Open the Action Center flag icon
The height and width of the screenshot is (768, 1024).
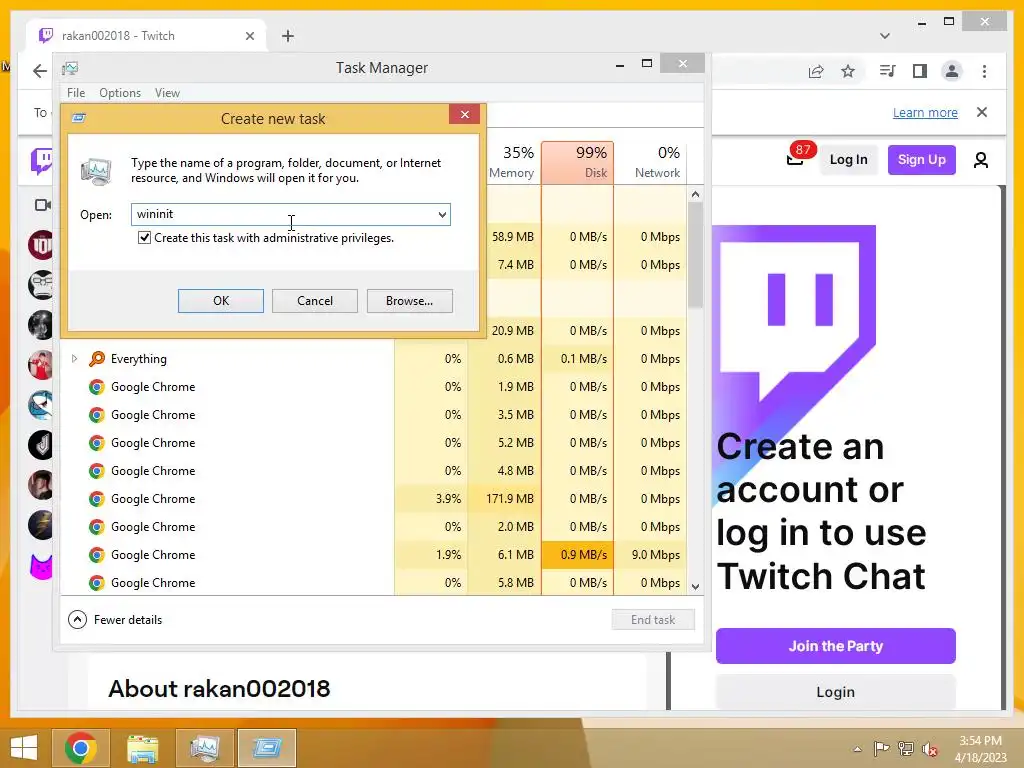tap(881, 748)
